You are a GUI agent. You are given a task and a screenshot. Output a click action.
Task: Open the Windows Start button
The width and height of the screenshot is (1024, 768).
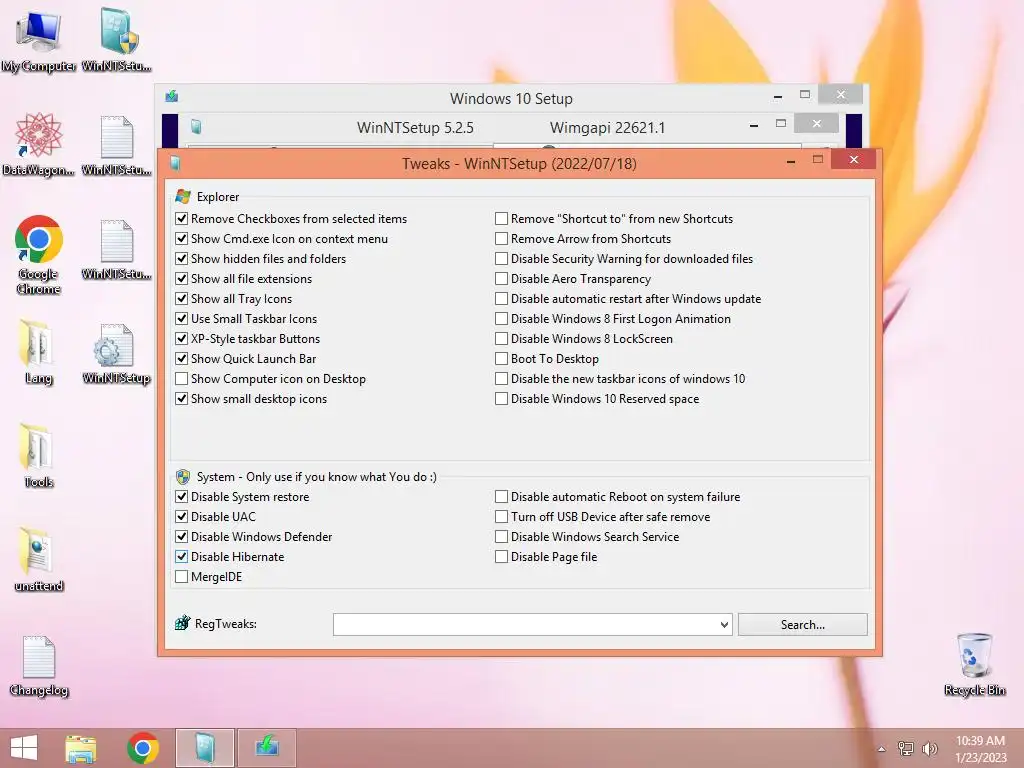tap(24, 748)
